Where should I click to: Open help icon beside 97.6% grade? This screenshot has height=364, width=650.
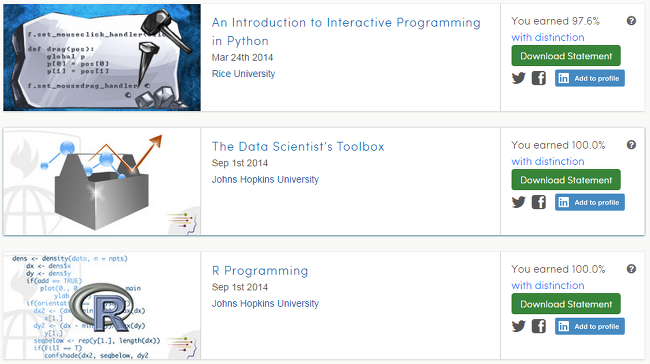631,21
